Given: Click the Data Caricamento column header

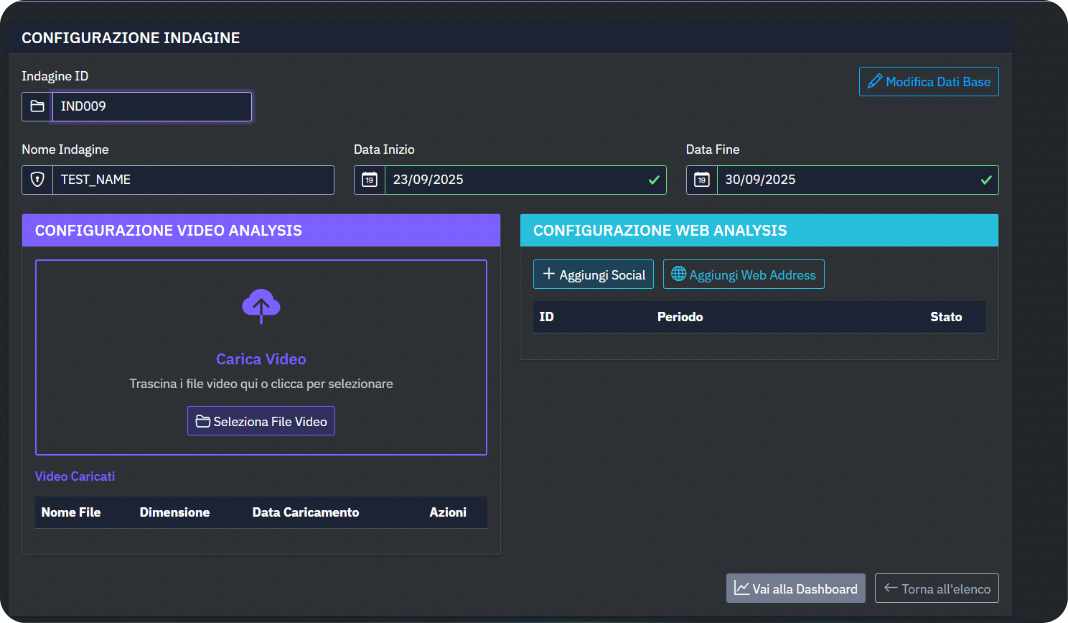Looking at the screenshot, I should click(305, 512).
